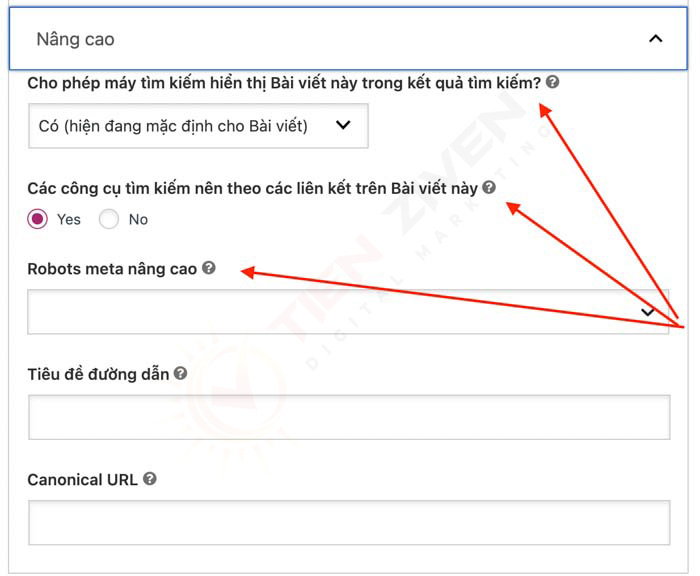Focus the Canonical URL input field
700x576 pixels.
[x=349, y=522]
